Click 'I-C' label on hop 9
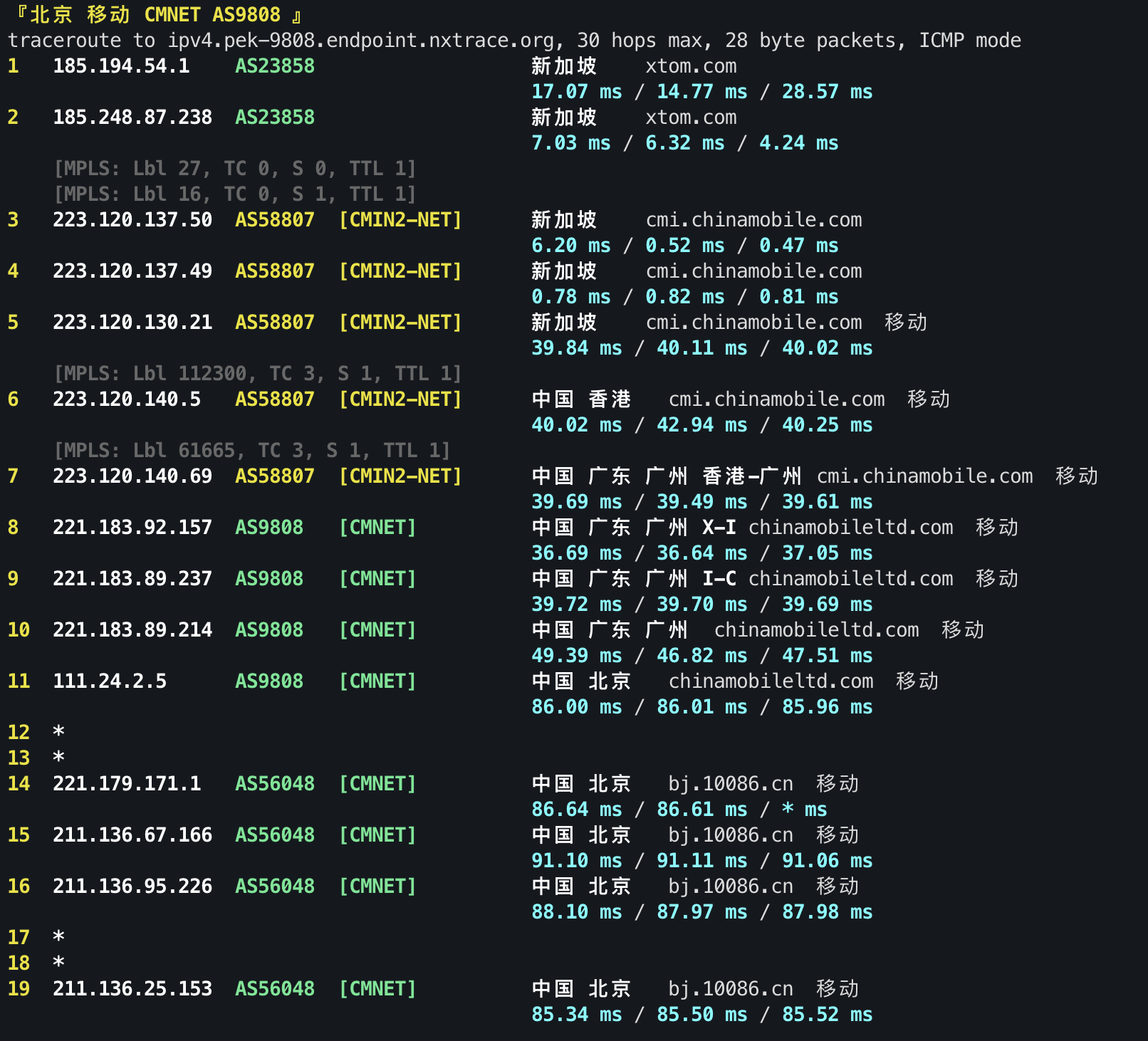 719,579
